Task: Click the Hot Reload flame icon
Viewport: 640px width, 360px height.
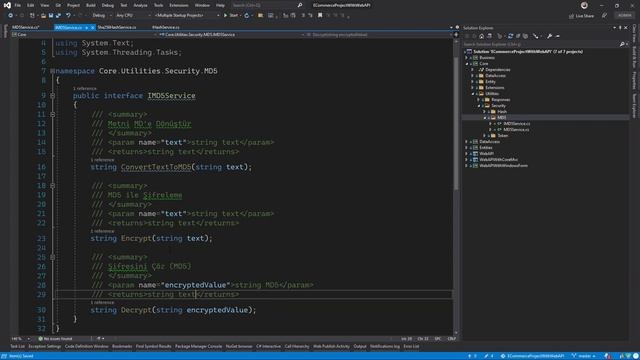Action: click(247, 16)
